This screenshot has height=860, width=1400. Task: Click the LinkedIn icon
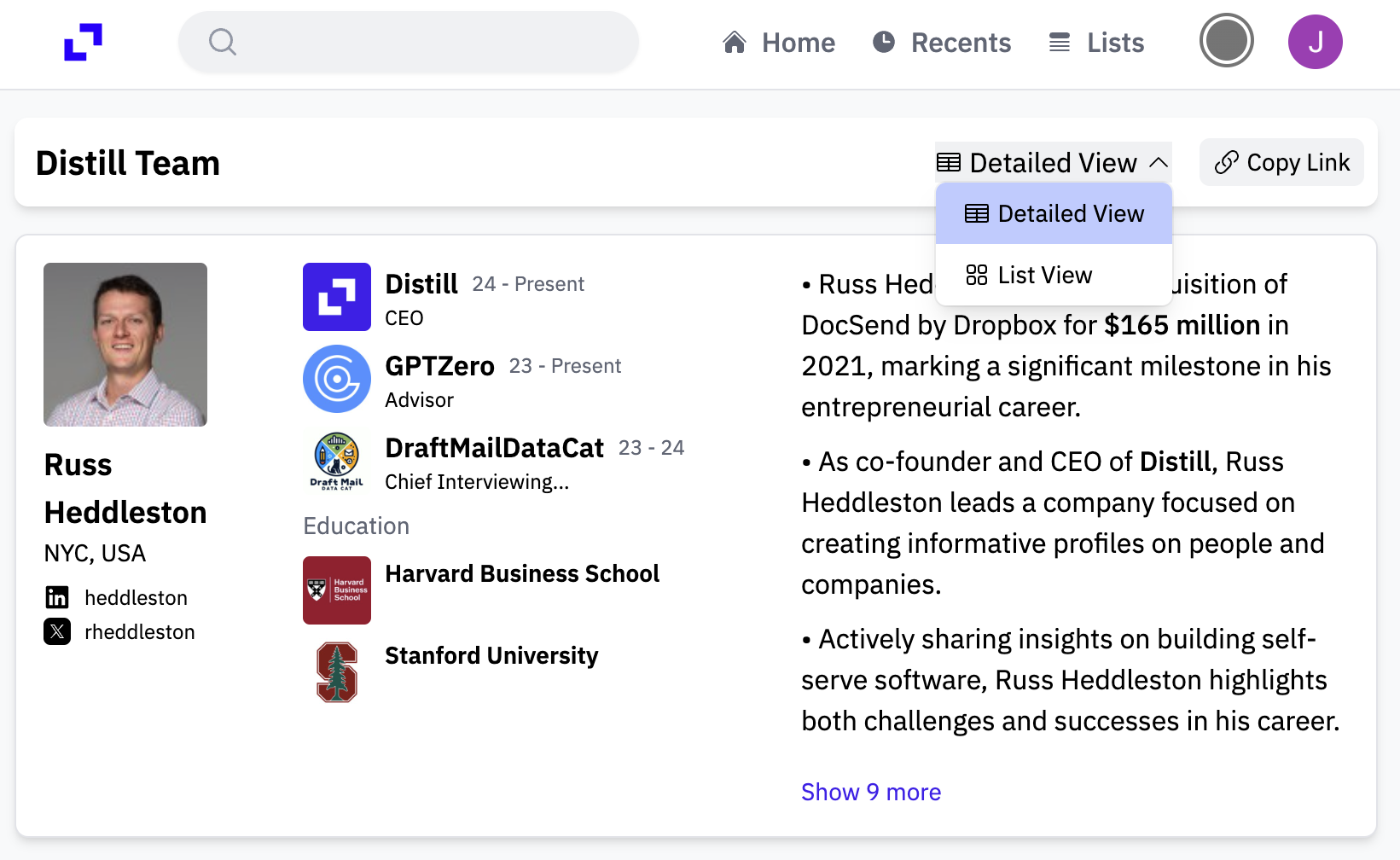pos(57,597)
